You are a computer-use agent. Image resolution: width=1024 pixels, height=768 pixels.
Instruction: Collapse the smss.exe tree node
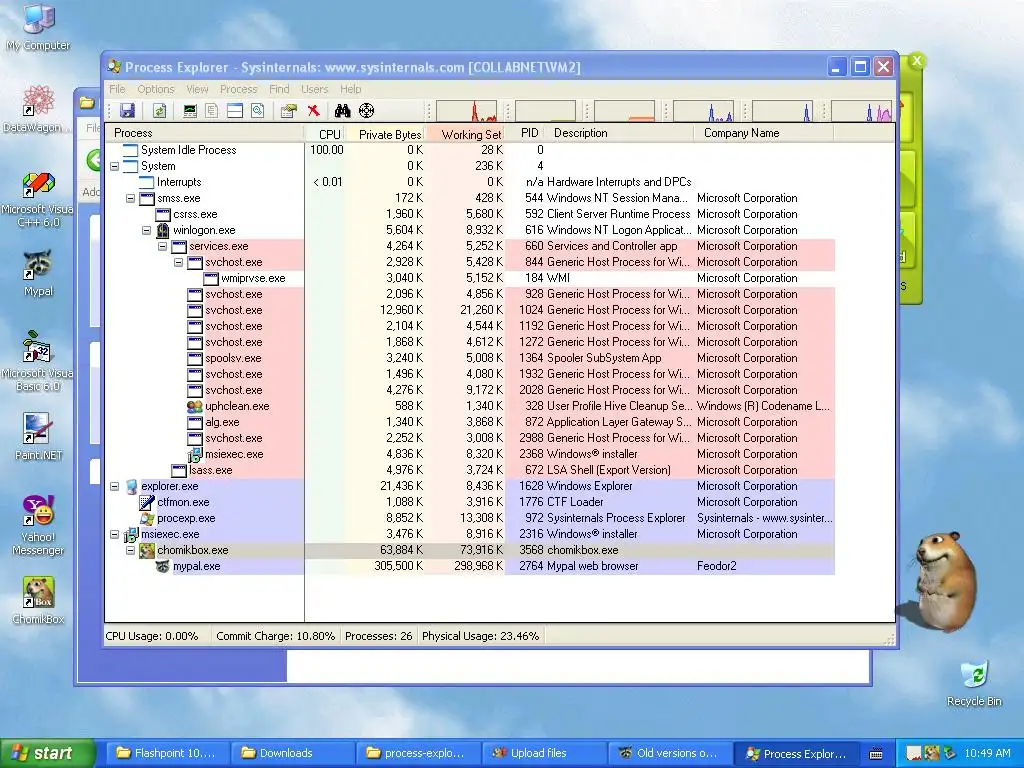tap(131, 199)
